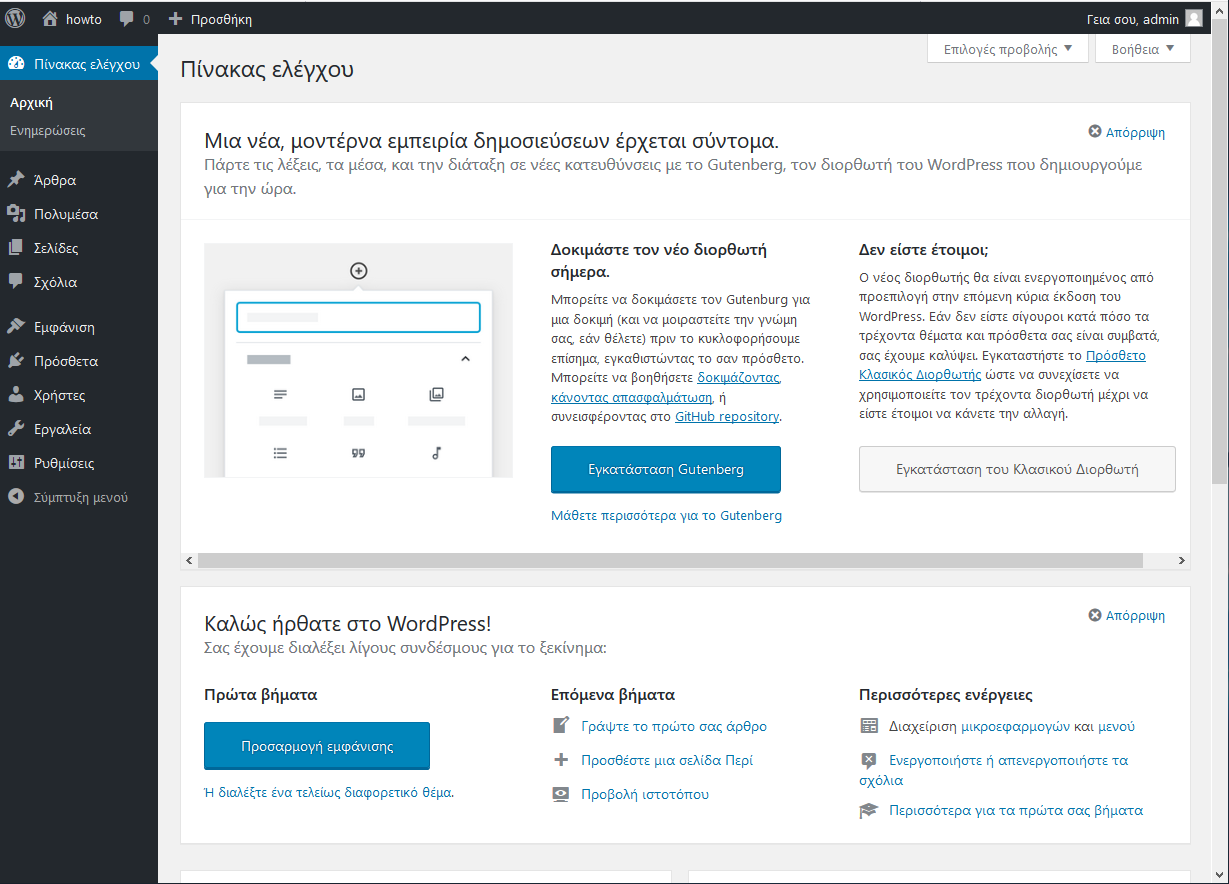The width and height of the screenshot is (1229, 884).
Task: Click the graduation cap icon
Action: pos(869,811)
